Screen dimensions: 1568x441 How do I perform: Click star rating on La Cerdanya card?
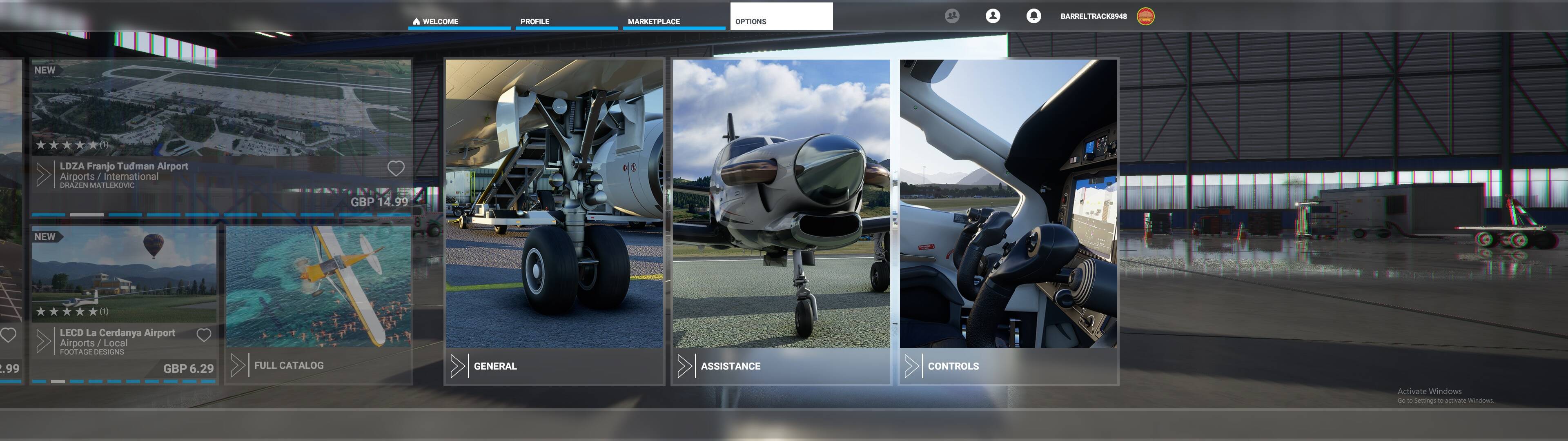pos(72,311)
